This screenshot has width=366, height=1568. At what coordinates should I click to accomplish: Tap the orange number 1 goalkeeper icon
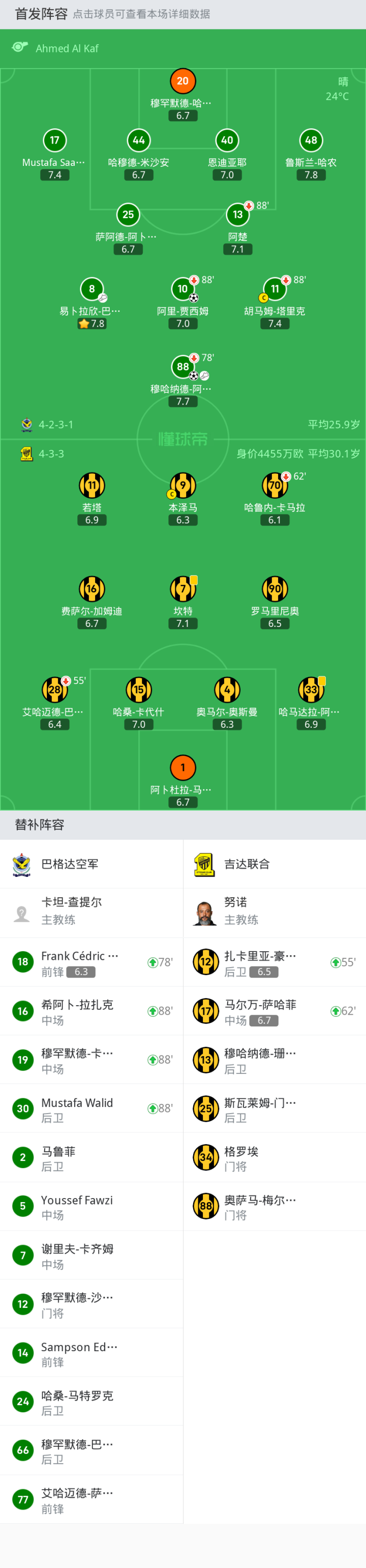tap(182, 767)
